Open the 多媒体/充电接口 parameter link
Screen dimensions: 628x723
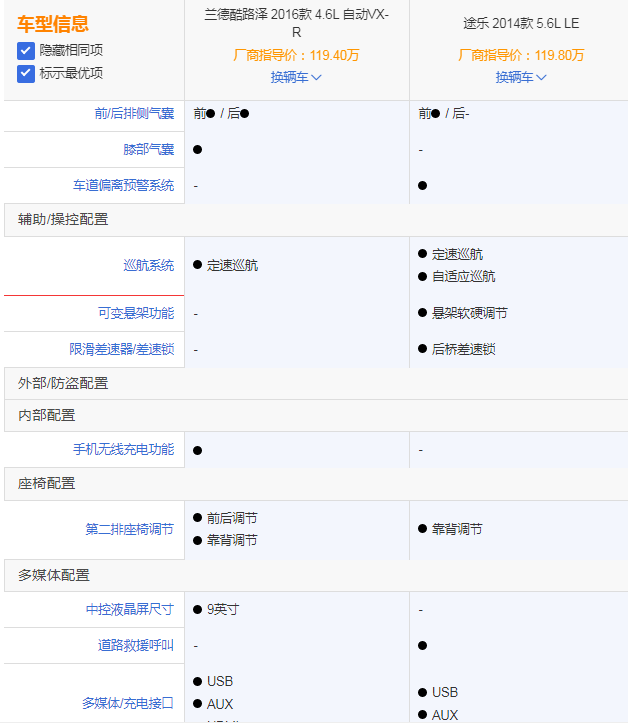(x=128, y=704)
